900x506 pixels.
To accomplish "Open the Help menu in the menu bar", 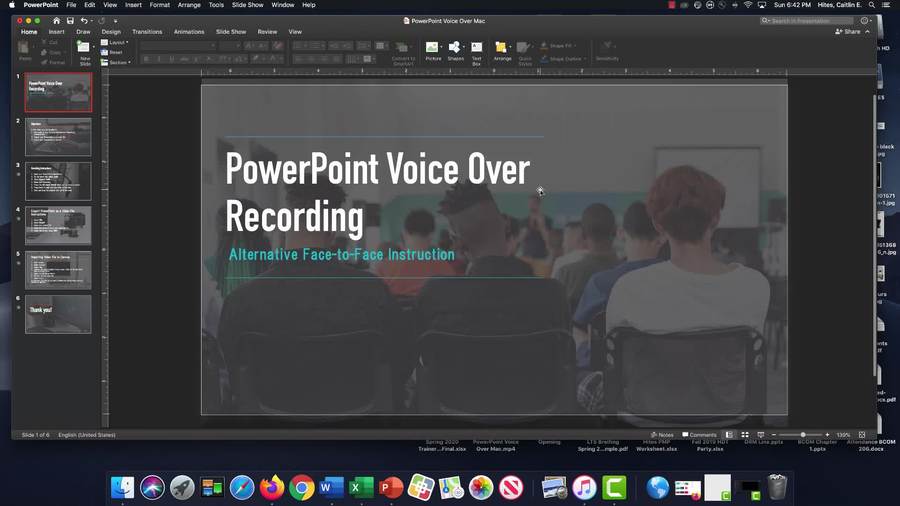I will point(309,5).
